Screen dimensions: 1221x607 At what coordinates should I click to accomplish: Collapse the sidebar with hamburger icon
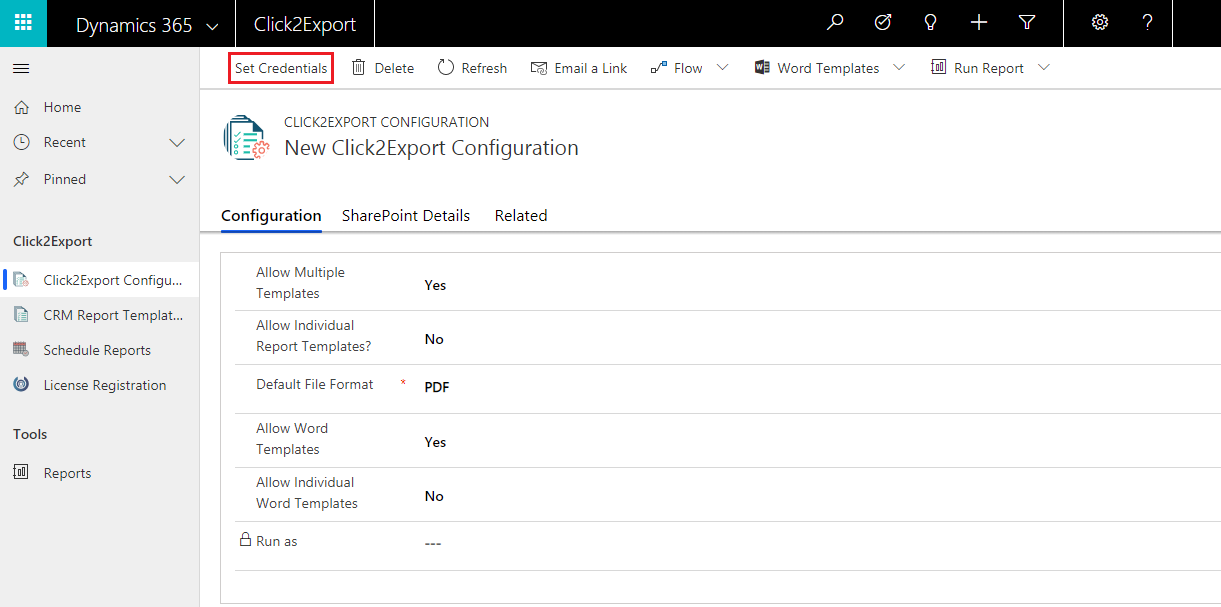coord(21,68)
